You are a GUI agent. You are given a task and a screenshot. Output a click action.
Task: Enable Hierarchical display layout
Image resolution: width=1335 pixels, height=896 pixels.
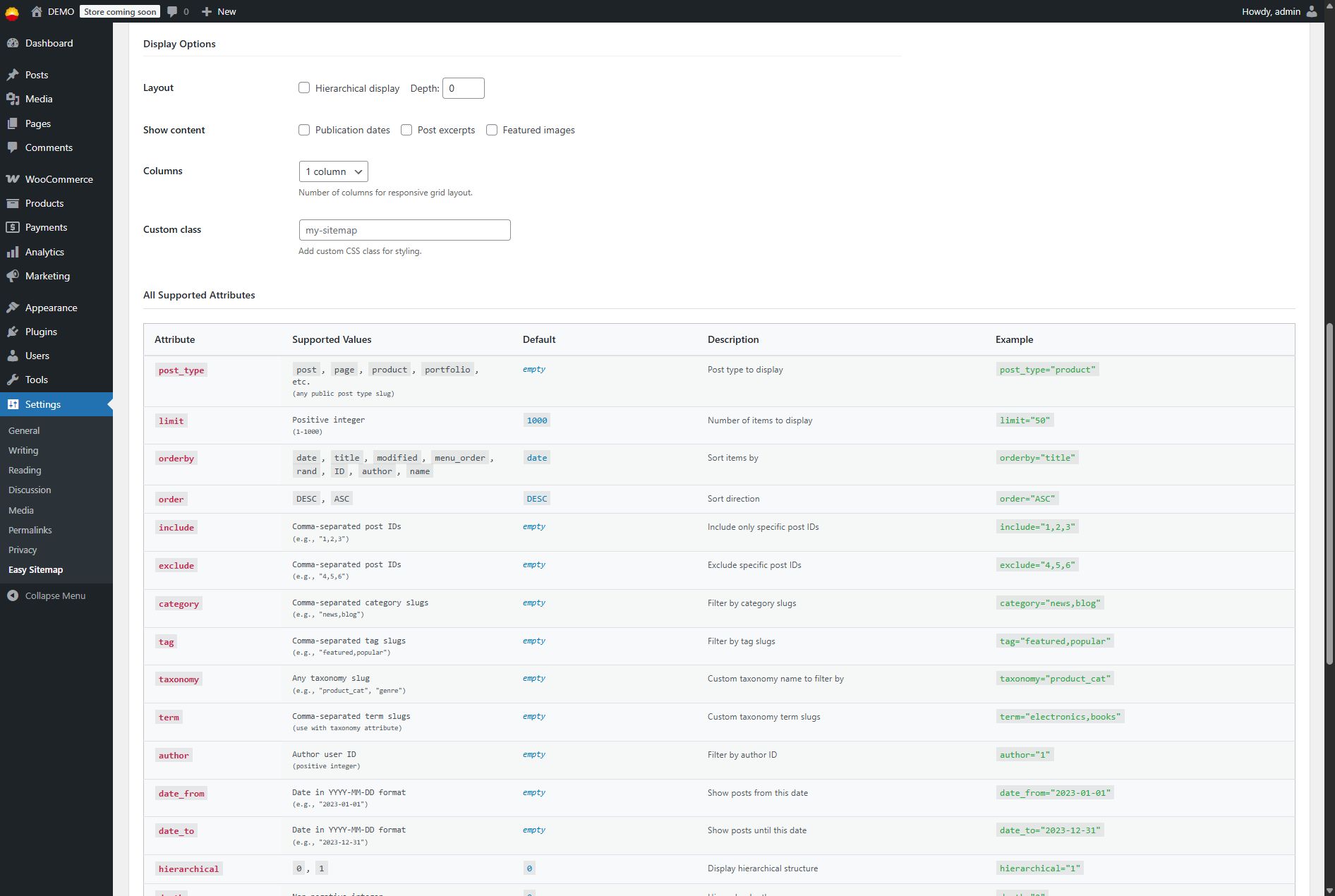(304, 87)
